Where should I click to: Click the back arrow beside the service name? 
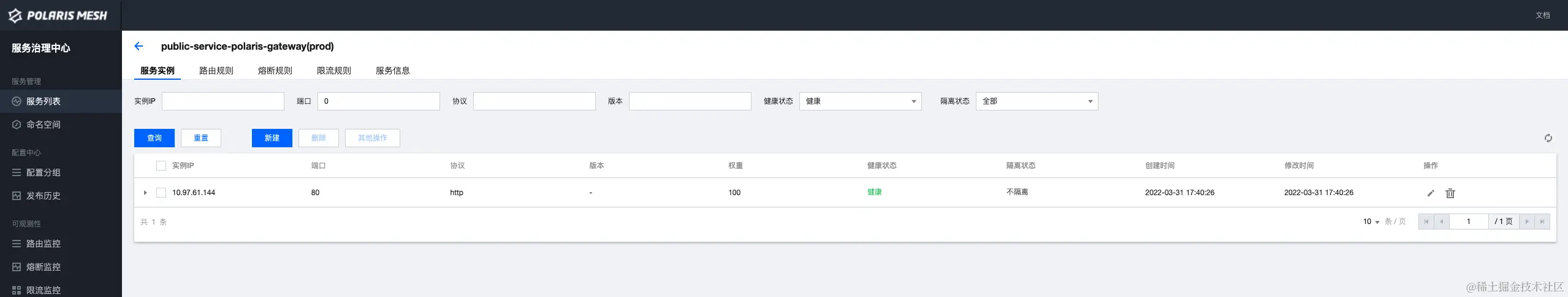point(139,46)
